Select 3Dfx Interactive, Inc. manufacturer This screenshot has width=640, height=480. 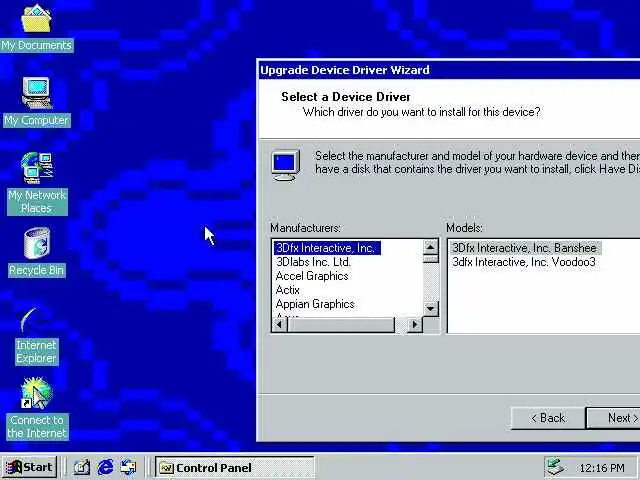click(x=327, y=248)
